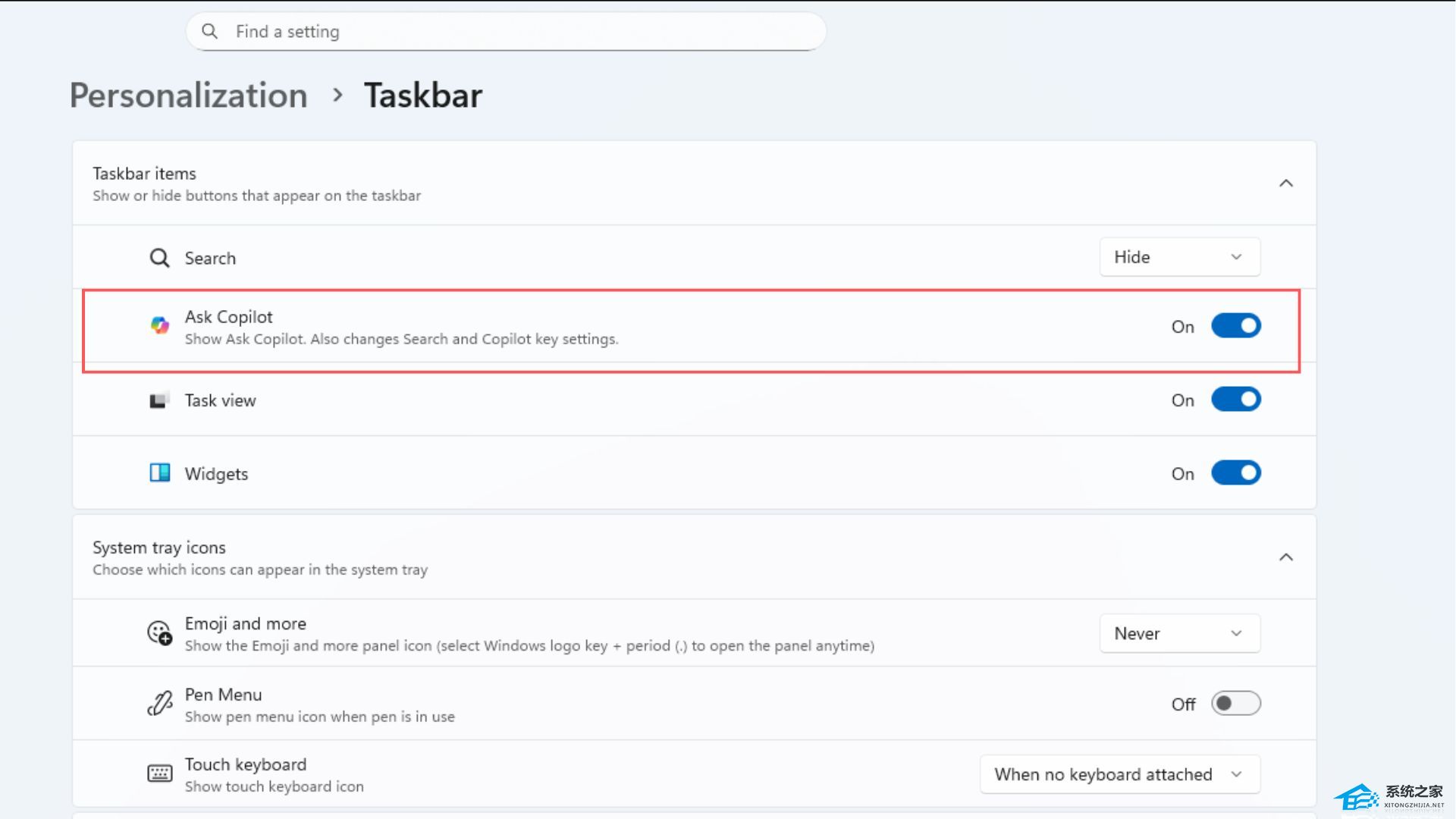
Task: Click the Task view icon
Action: tap(158, 400)
